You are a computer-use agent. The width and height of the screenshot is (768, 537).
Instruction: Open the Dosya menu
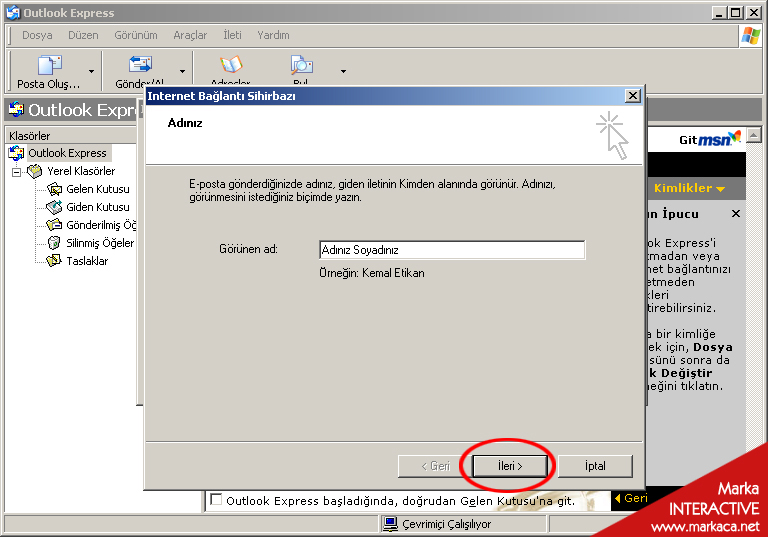37,35
